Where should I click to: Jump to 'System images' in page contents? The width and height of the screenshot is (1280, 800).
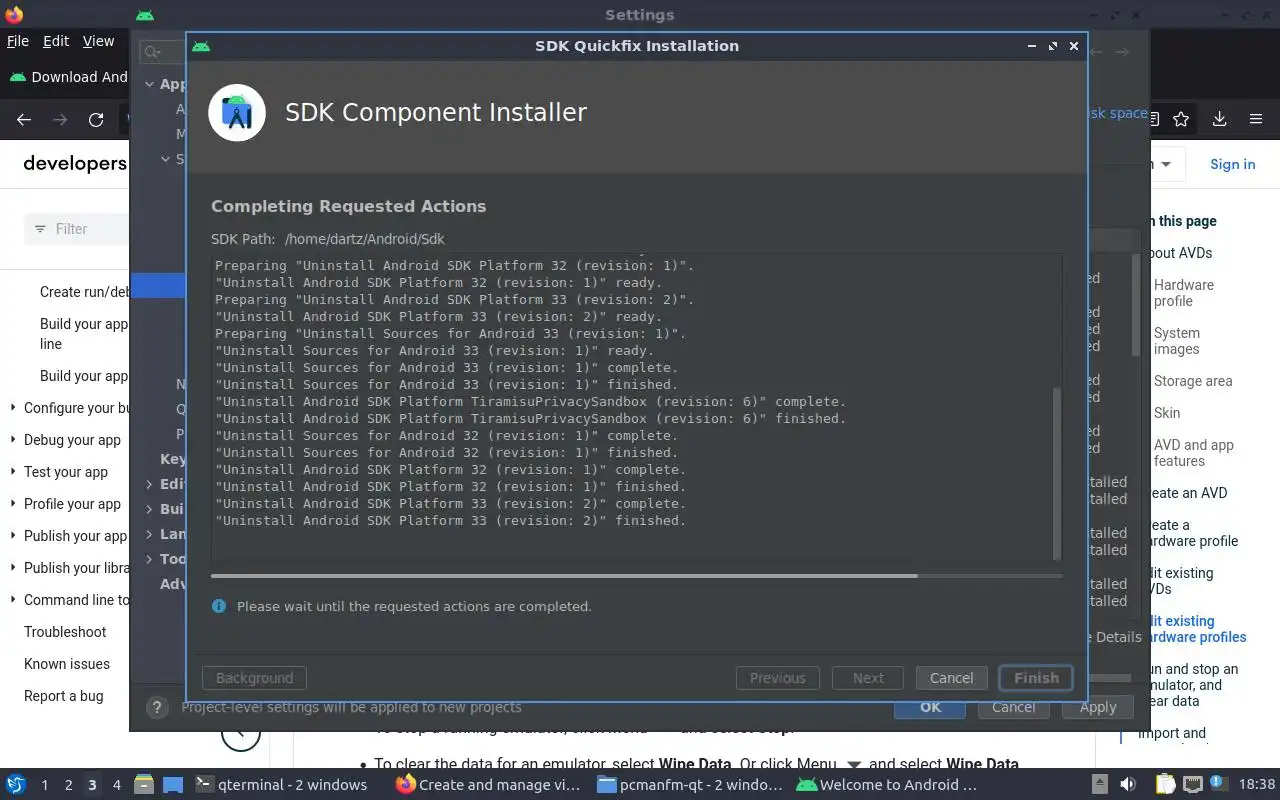1177,341
